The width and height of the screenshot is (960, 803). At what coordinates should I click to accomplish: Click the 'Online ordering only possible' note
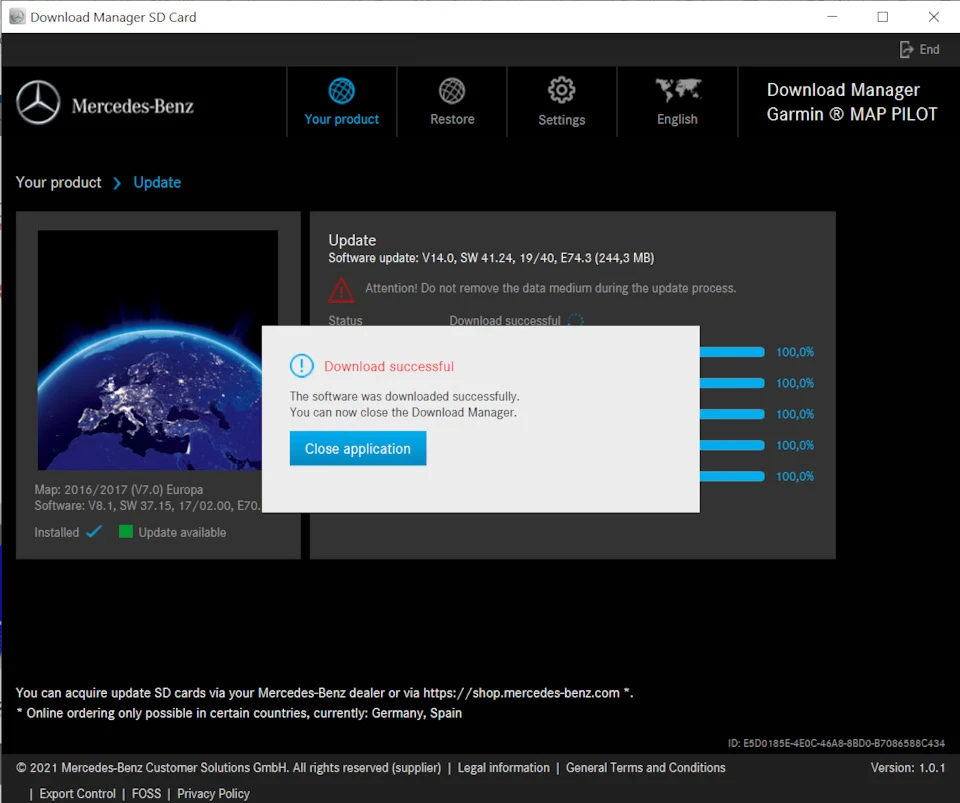click(x=239, y=713)
